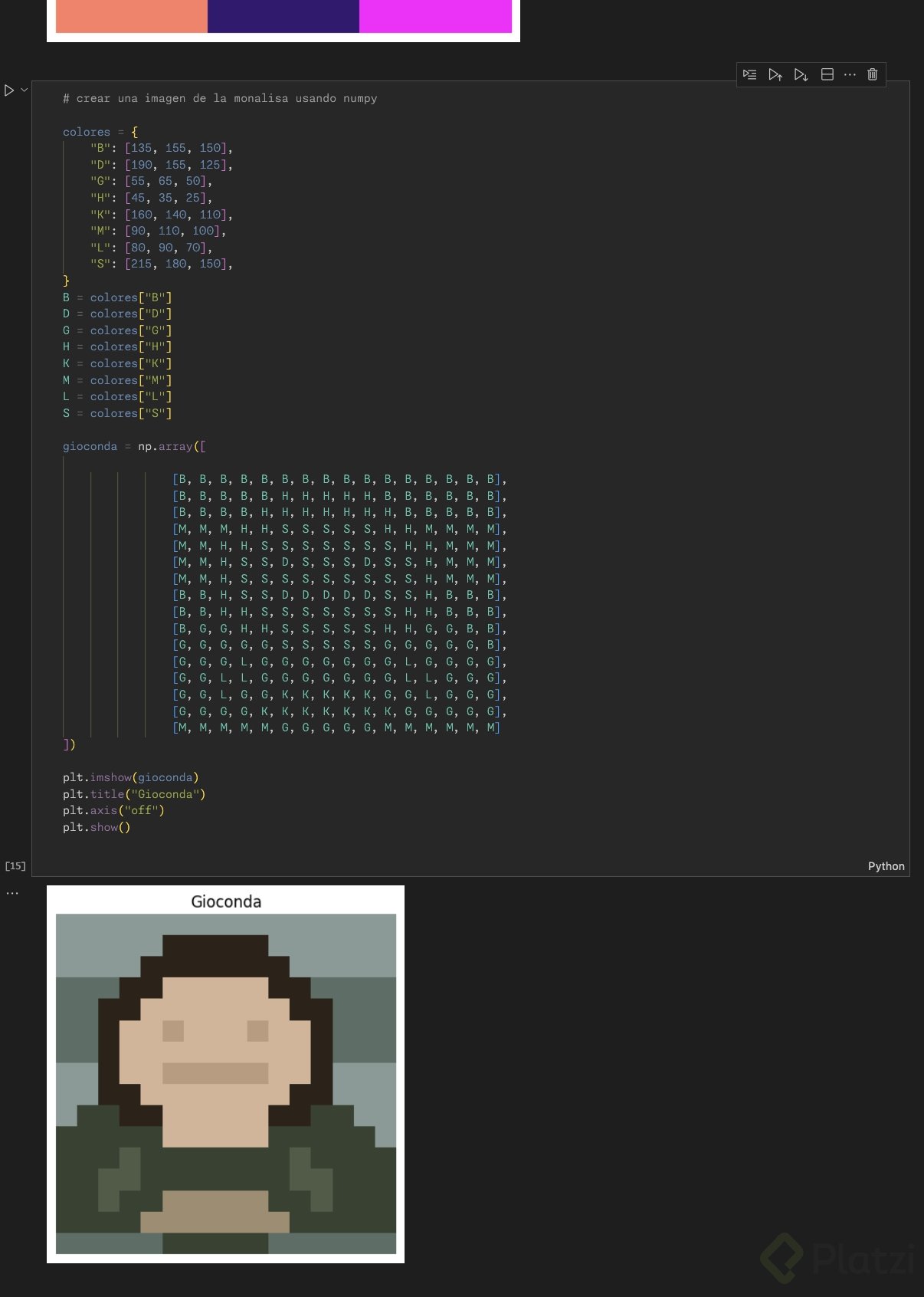
Task: Execute cells above via toolbar icon
Action: [775, 74]
